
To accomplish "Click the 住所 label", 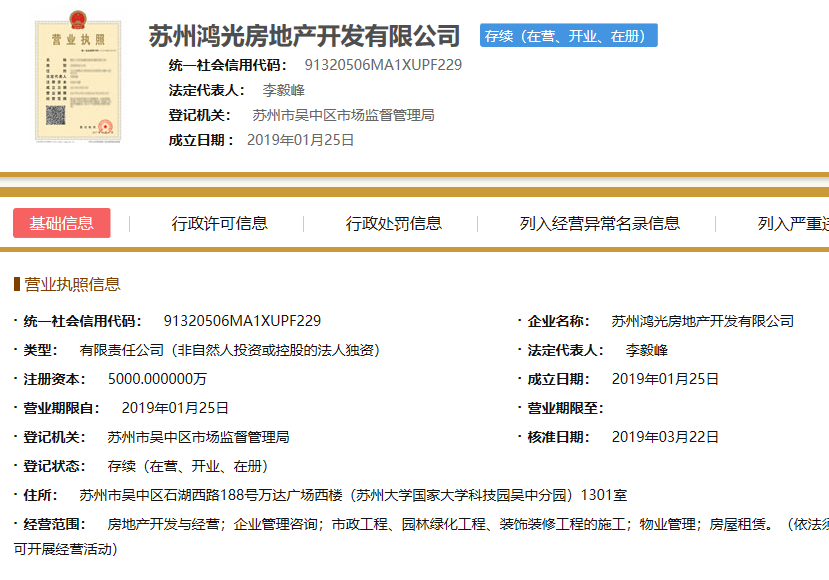I will click(x=40, y=495).
